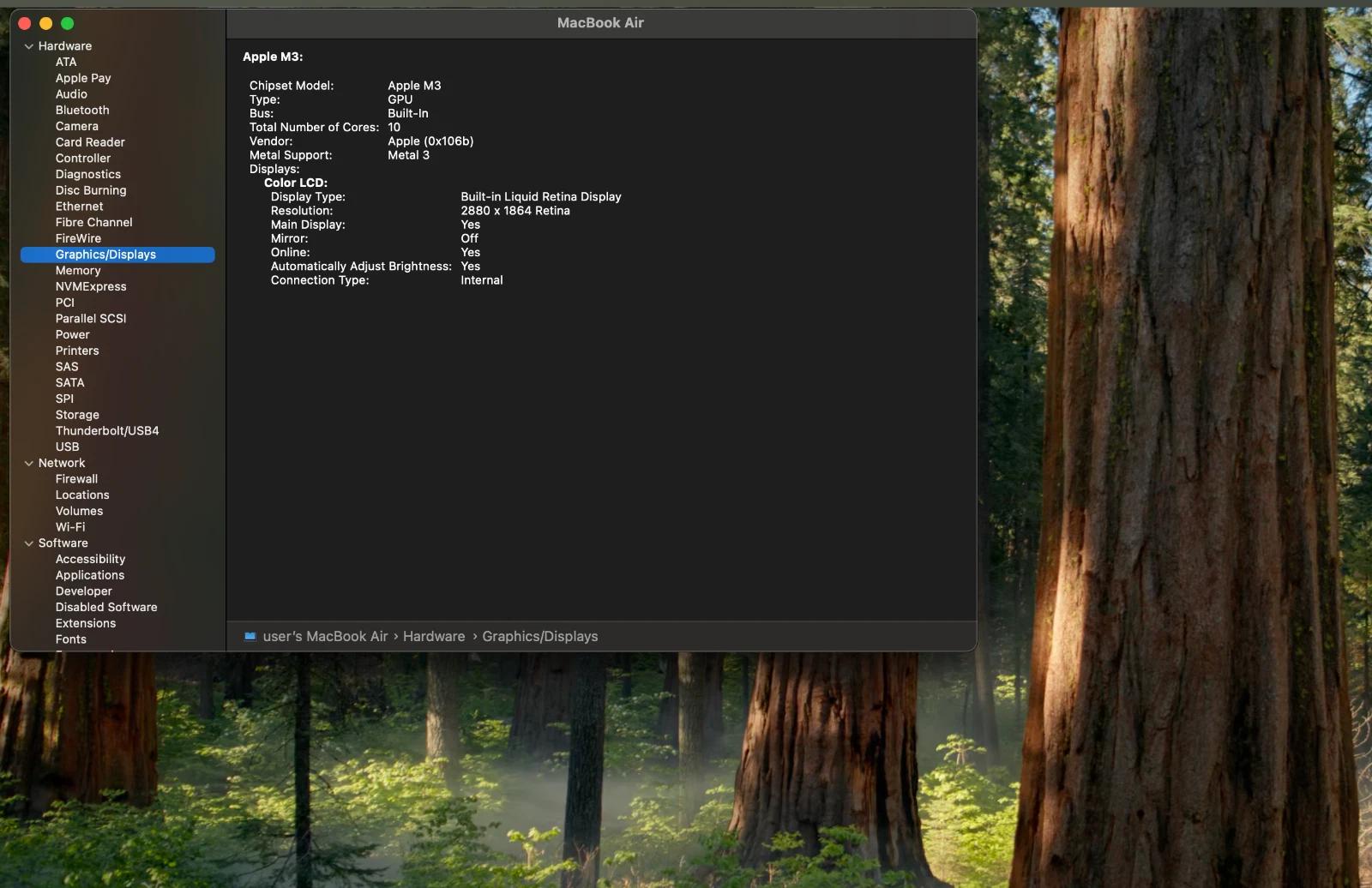Show Memory information
This screenshot has height=888, width=1372.
coord(78,271)
